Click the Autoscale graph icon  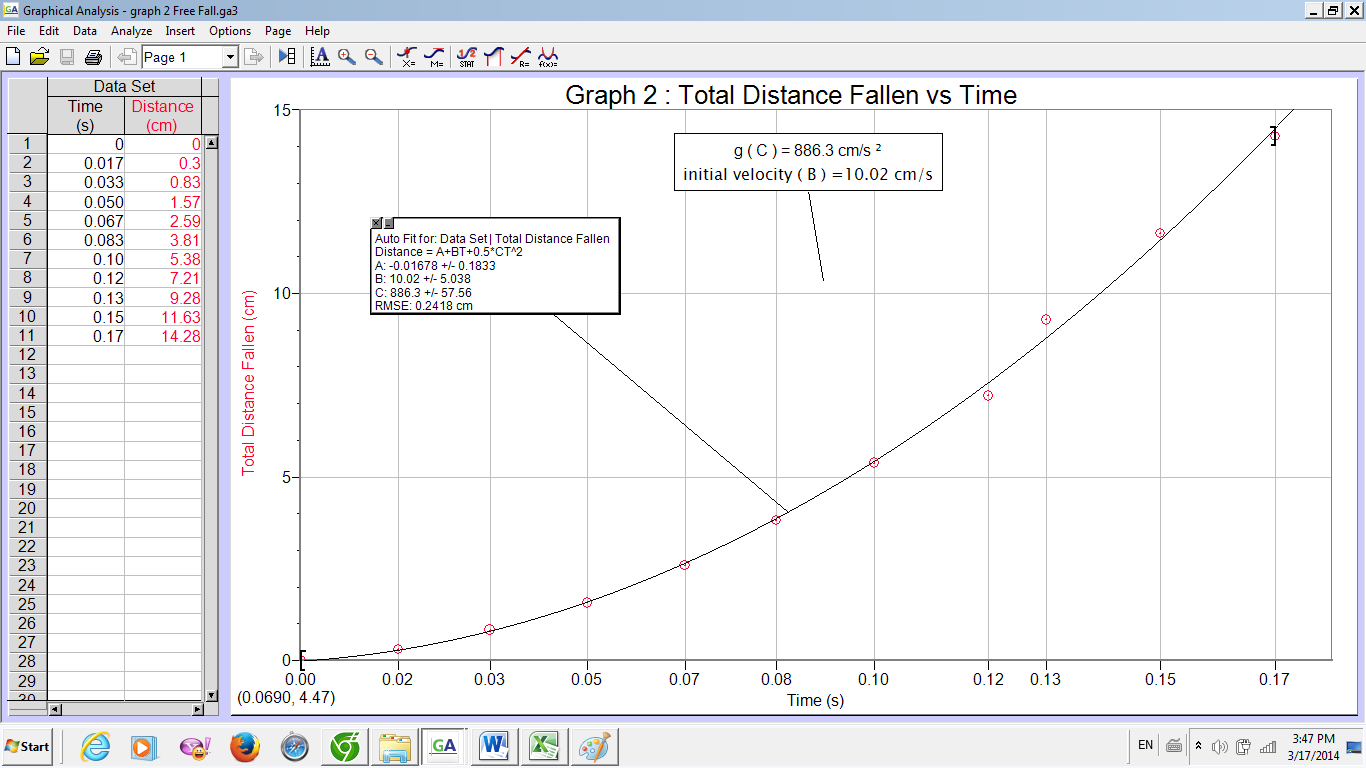point(320,57)
